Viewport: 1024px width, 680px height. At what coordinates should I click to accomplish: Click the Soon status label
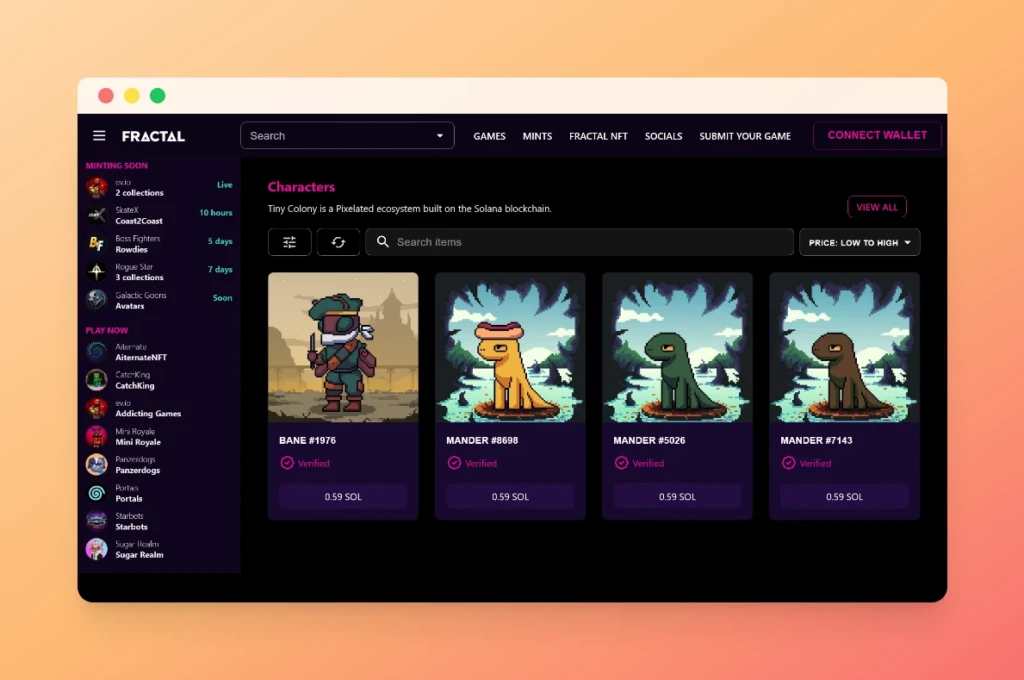click(223, 298)
